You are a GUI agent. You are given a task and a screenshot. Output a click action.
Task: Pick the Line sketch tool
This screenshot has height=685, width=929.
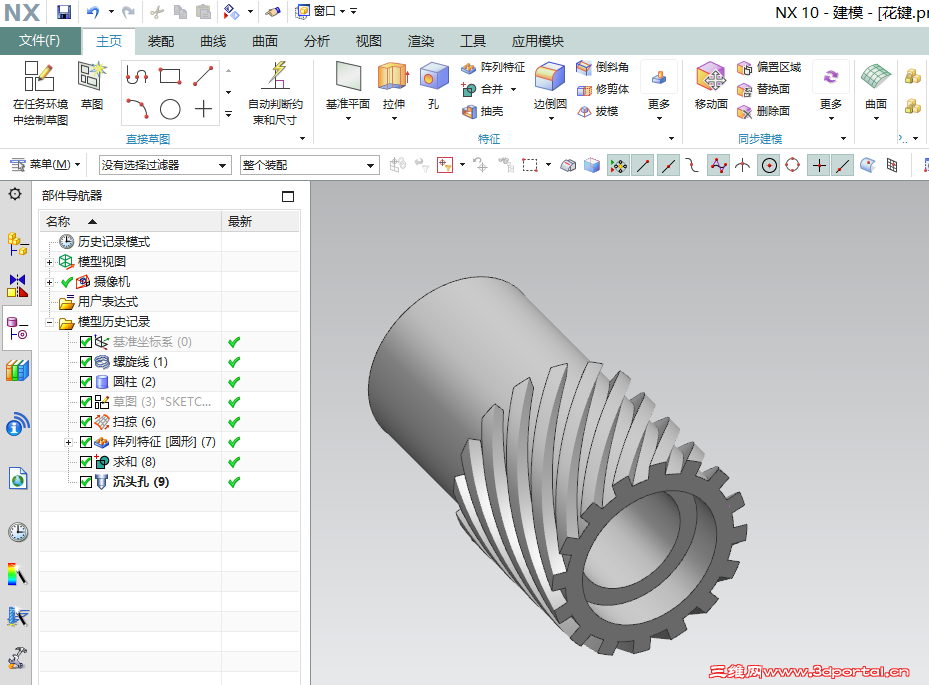click(203, 76)
